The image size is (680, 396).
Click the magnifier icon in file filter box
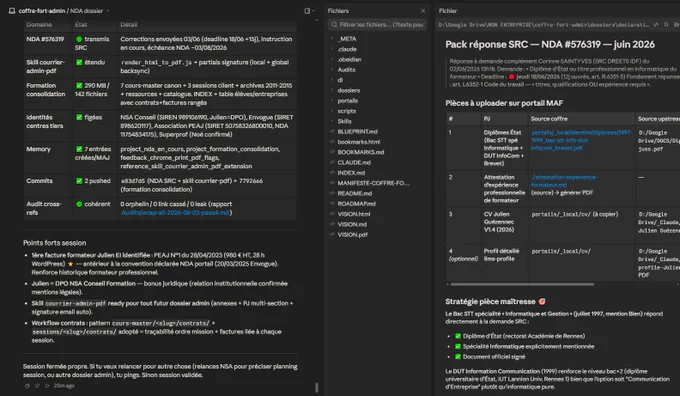334,25
